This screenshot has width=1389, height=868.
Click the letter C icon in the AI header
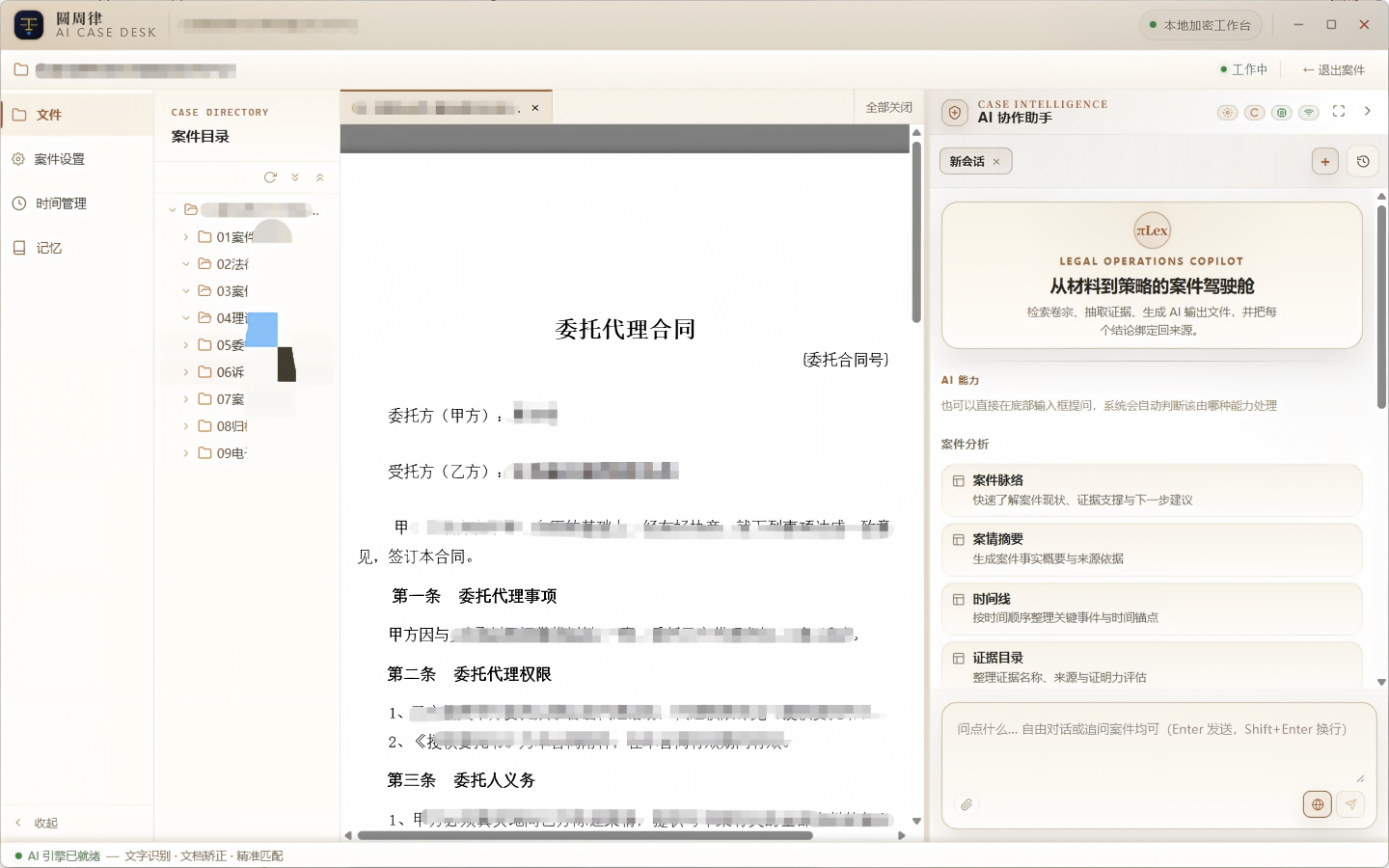click(1254, 113)
